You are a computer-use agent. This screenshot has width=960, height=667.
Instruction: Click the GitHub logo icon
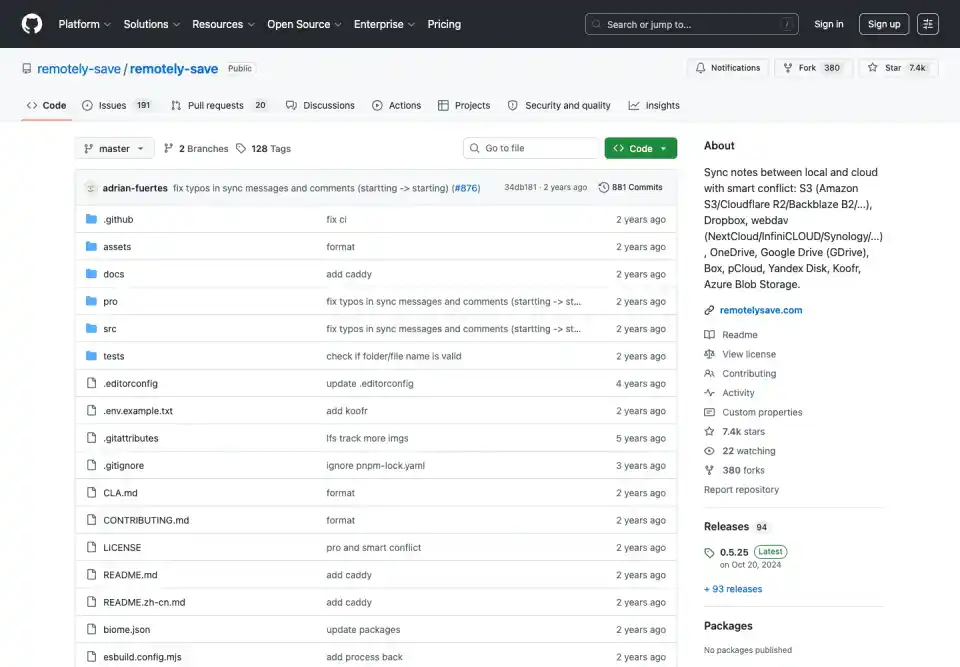pyautogui.click(x=32, y=24)
